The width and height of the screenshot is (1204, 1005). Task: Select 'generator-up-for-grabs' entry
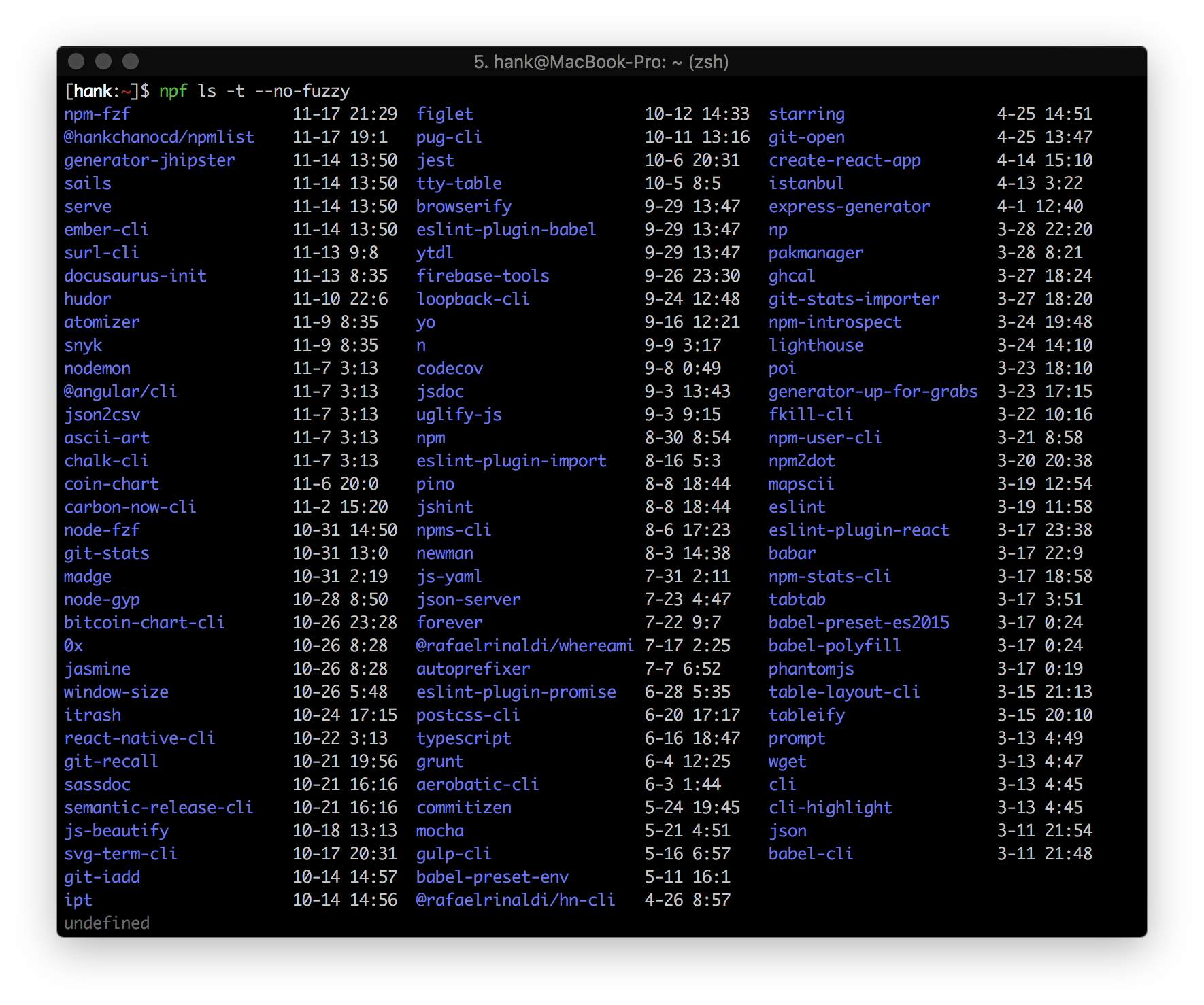click(x=873, y=392)
